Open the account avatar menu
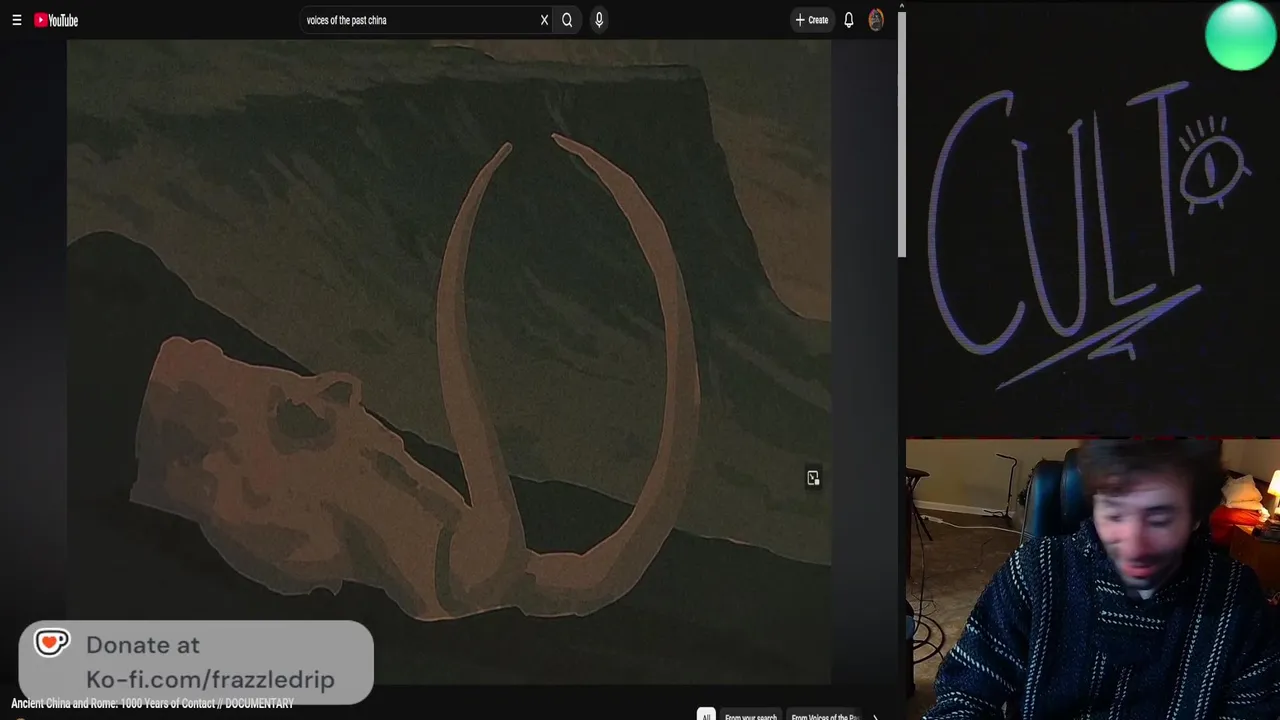 (876, 20)
